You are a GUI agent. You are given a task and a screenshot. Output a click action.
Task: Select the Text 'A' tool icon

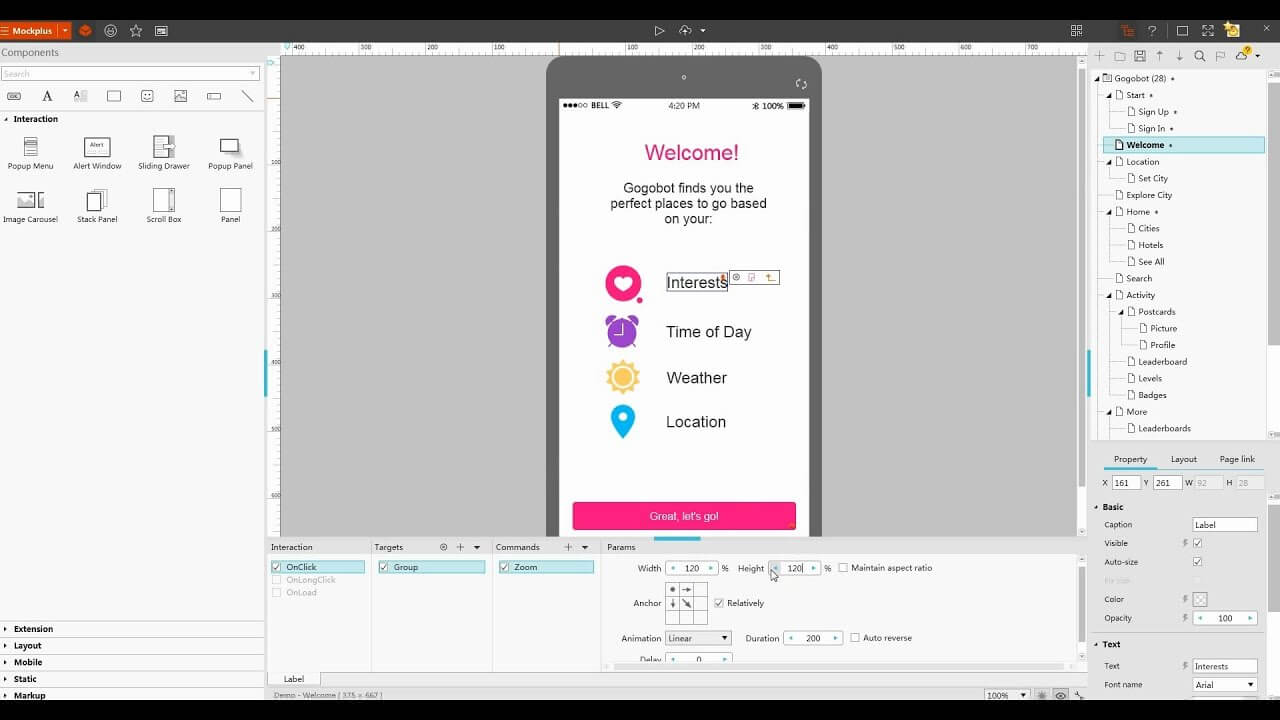(x=47, y=96)
